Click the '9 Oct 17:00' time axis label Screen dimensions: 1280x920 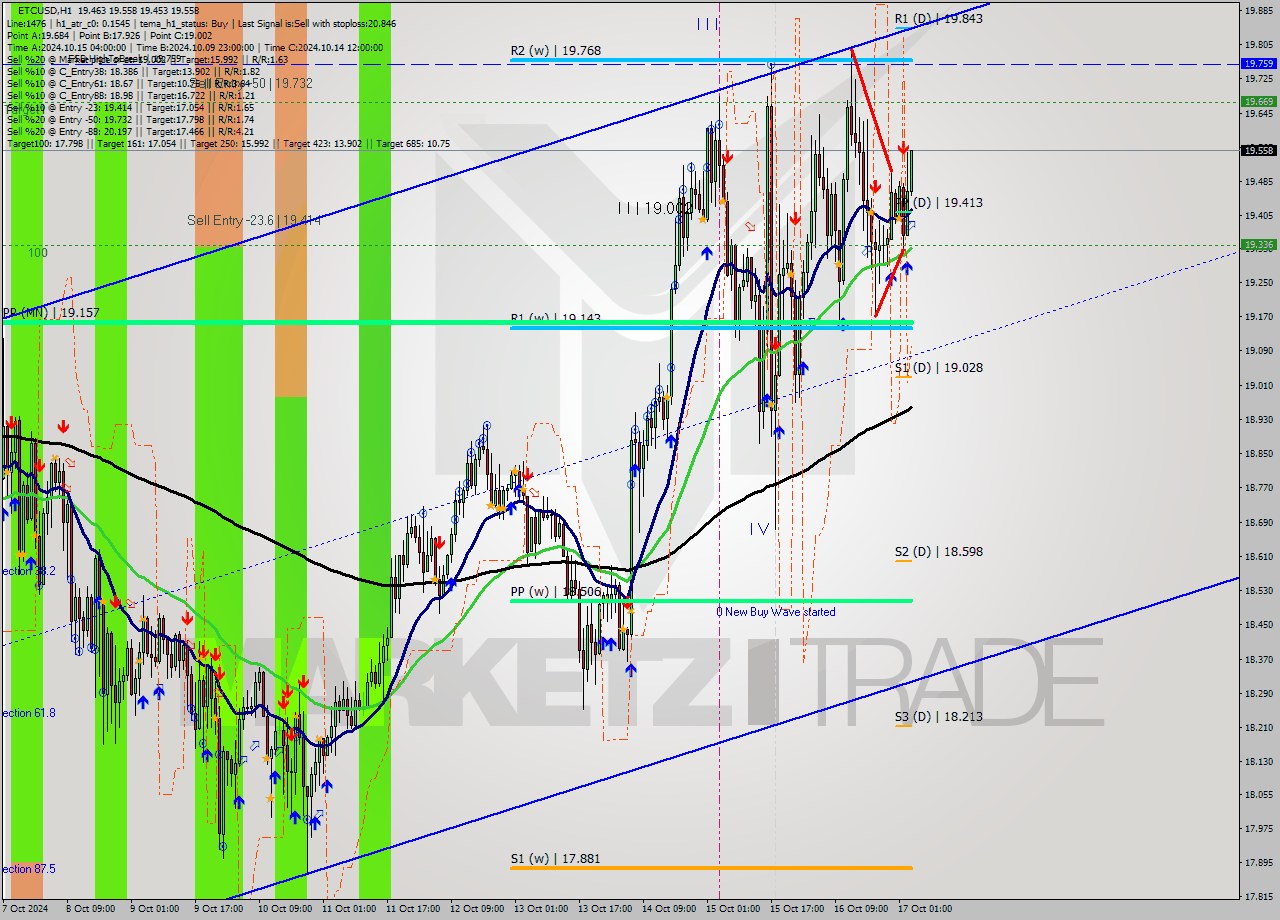click(219, 909)
